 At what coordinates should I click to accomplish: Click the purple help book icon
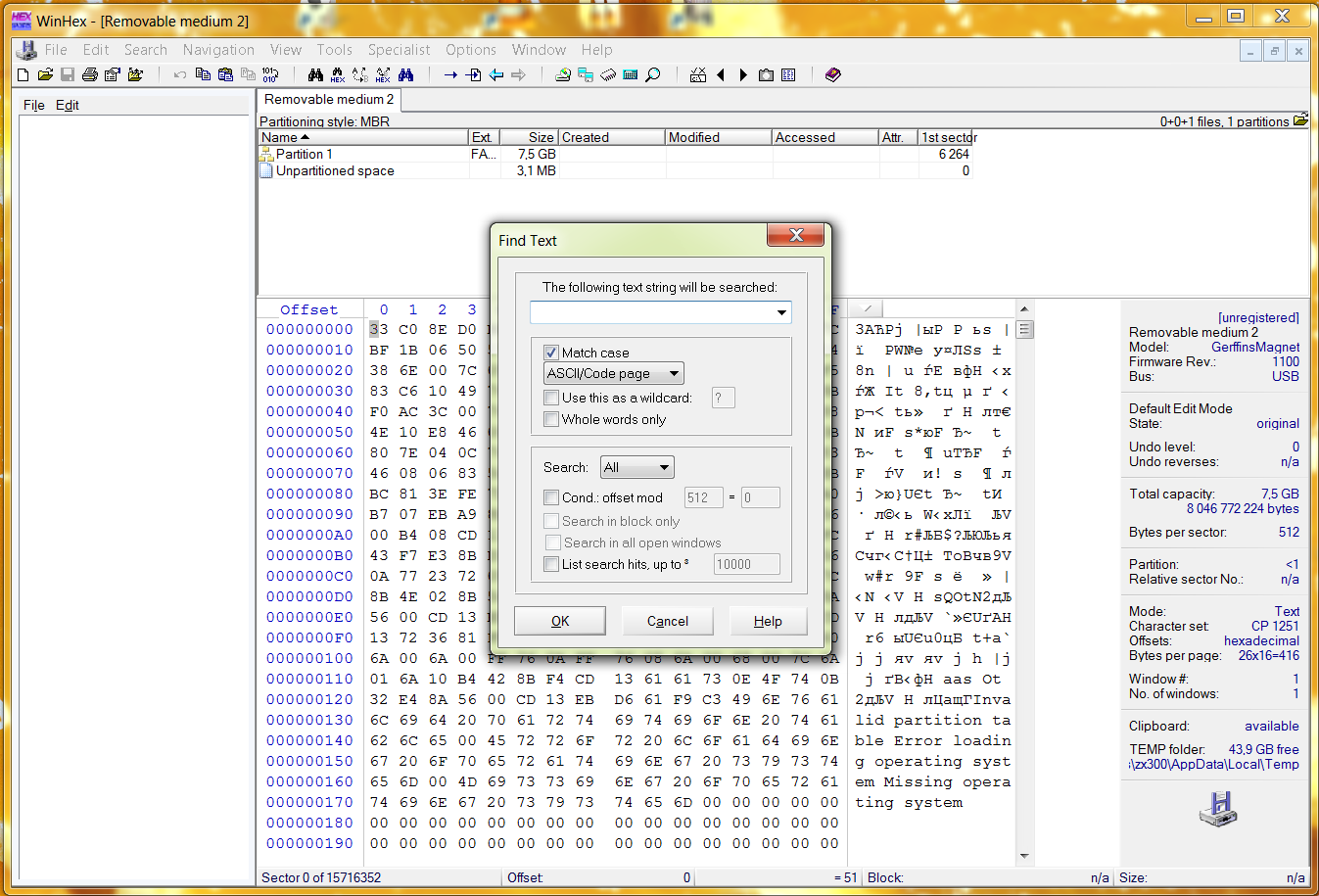tap(833, 74)
